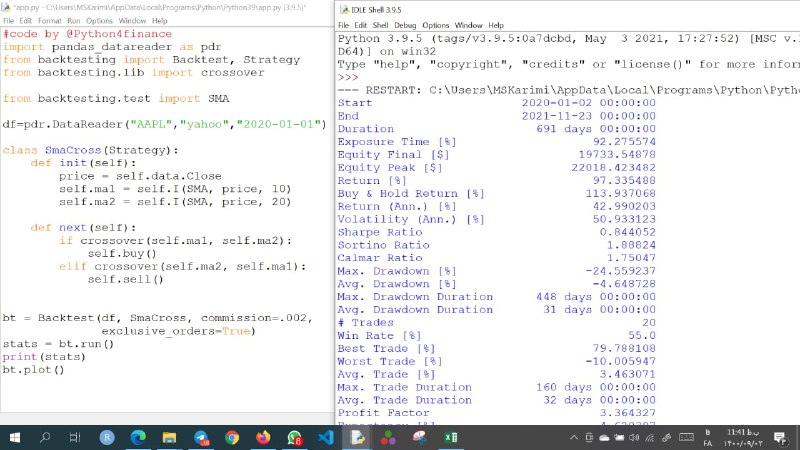Open Excel from taskbar
Screen dimensions: 800x450
pyautogui.click(x=451, y=437)
